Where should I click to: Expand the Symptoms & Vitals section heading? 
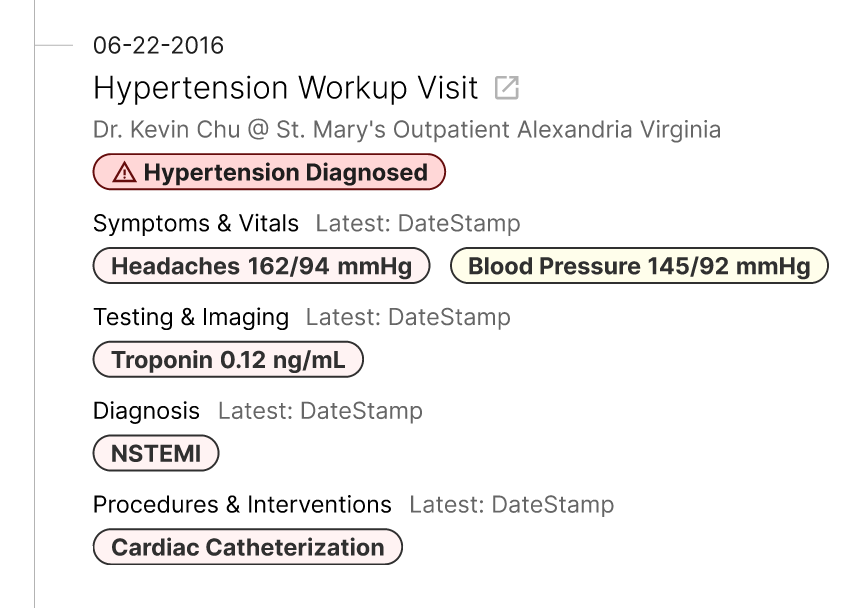196,223
